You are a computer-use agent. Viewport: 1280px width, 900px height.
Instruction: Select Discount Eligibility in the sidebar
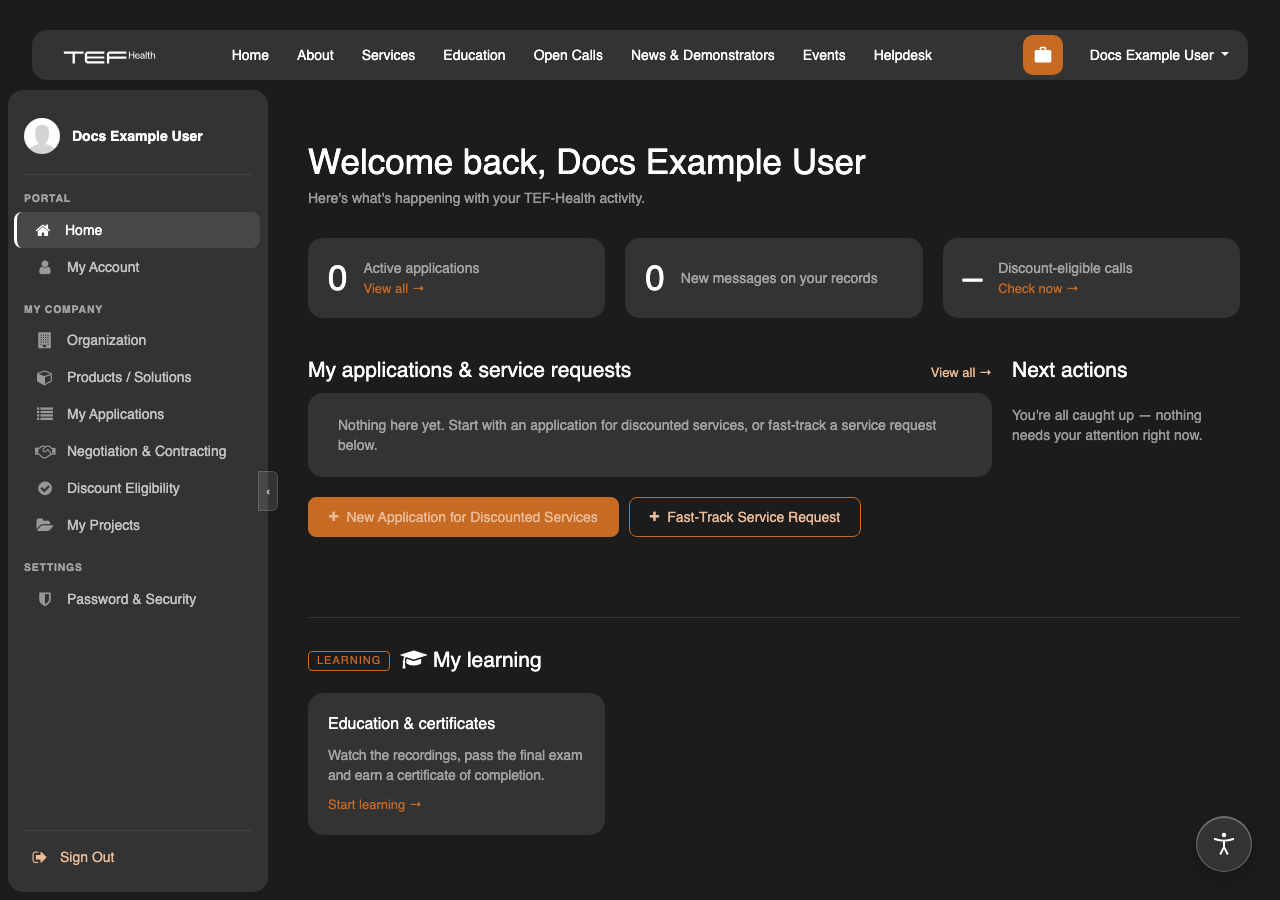pos(137,488)
